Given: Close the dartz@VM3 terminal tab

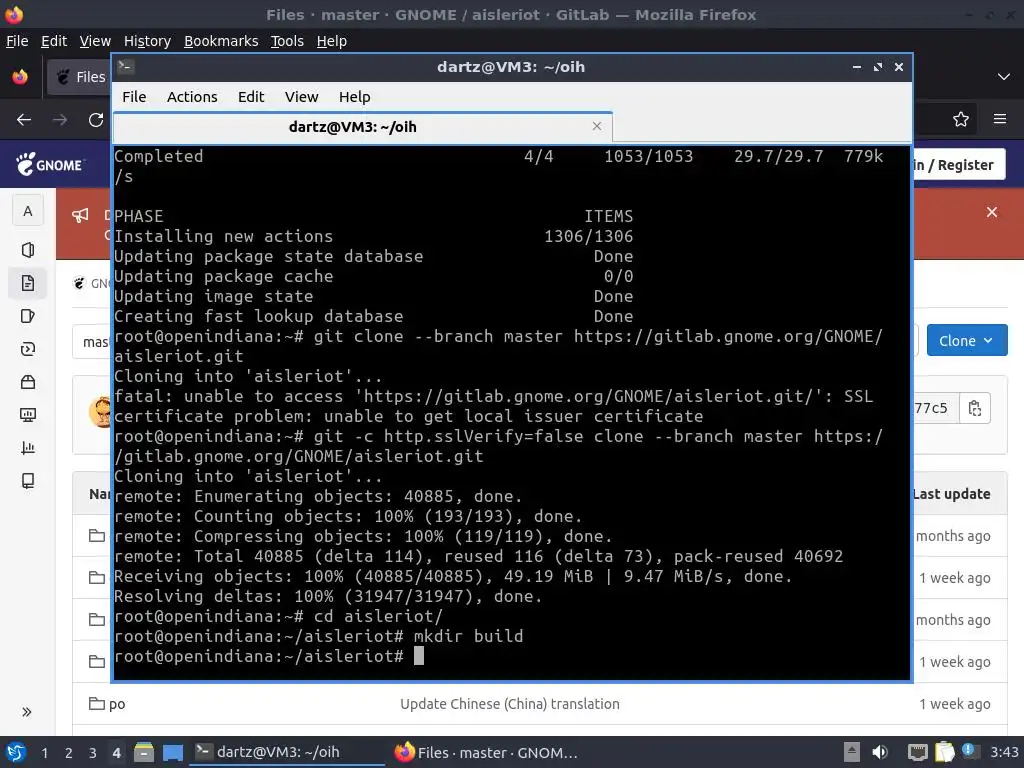Looking at the screenshot, I should click(596, 126).
